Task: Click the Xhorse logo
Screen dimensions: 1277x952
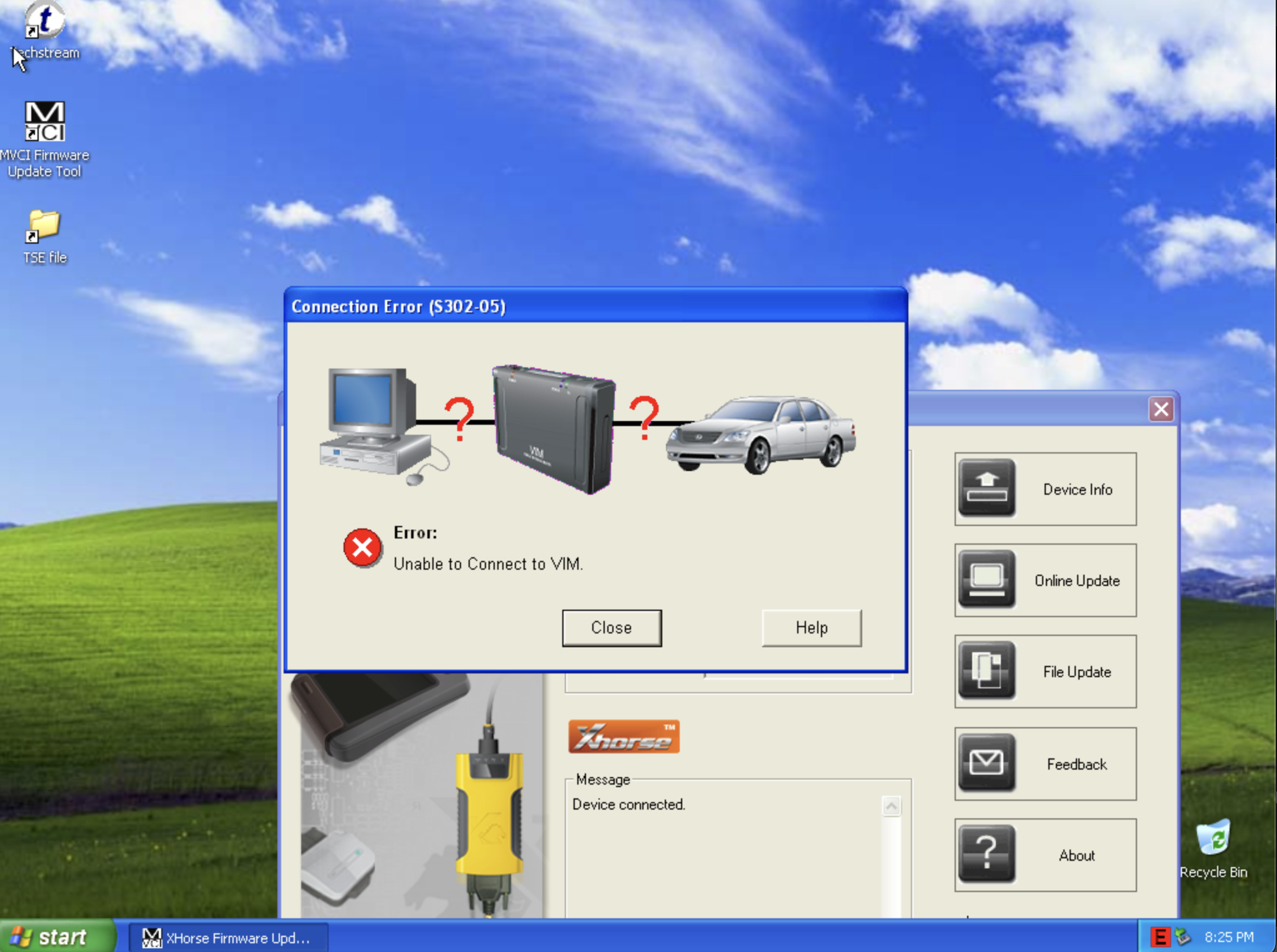Action: click(624, 737)
